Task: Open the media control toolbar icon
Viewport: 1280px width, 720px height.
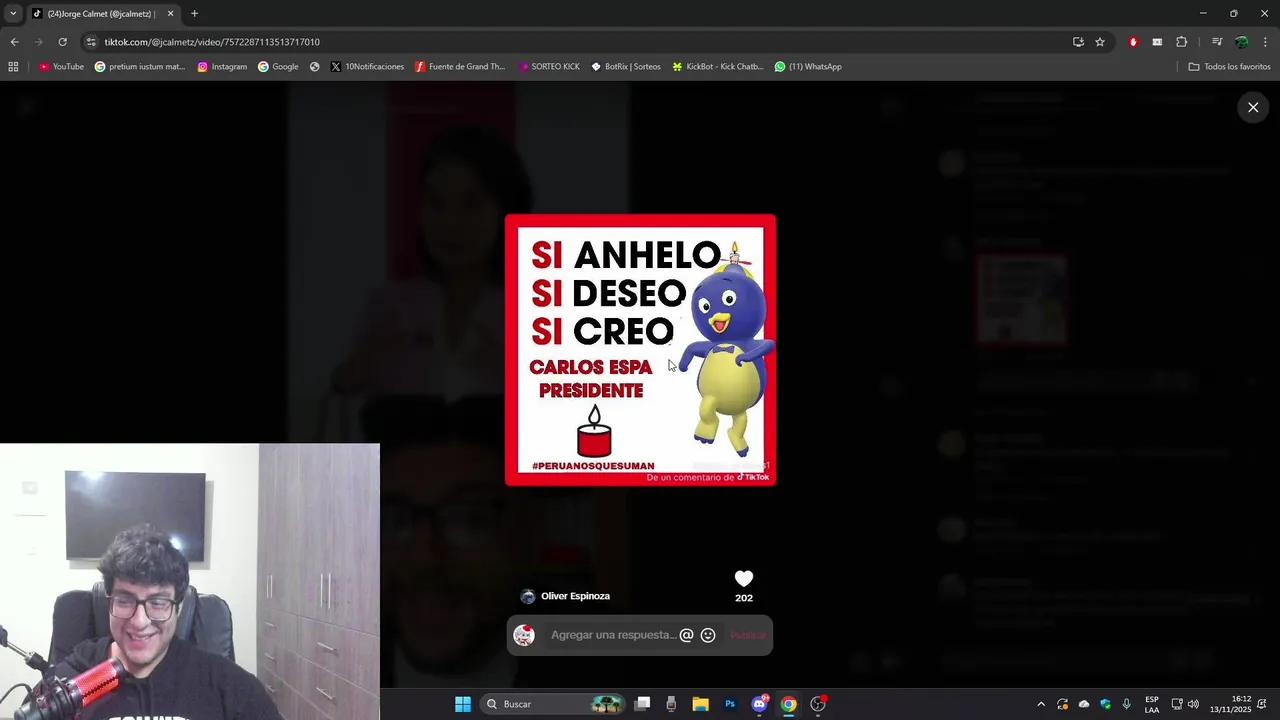Action: pos(1217,42)
